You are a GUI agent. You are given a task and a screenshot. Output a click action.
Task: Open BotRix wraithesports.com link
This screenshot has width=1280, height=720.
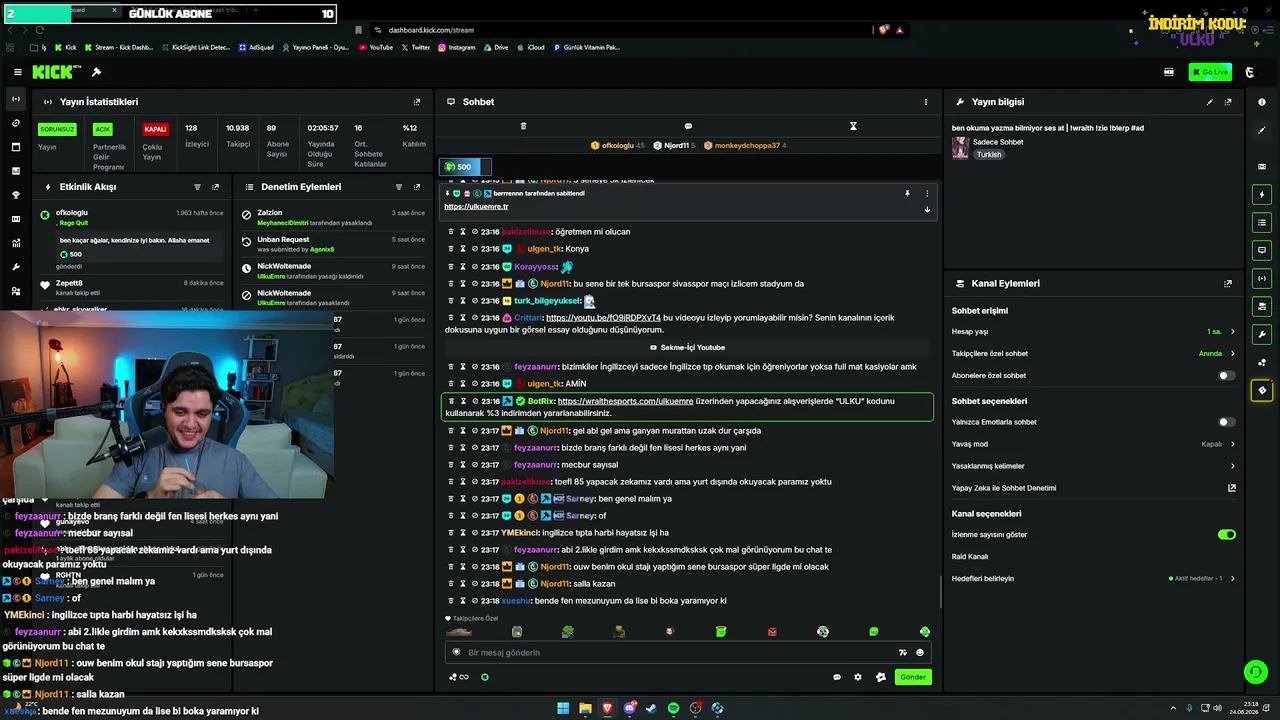[625, 401]
